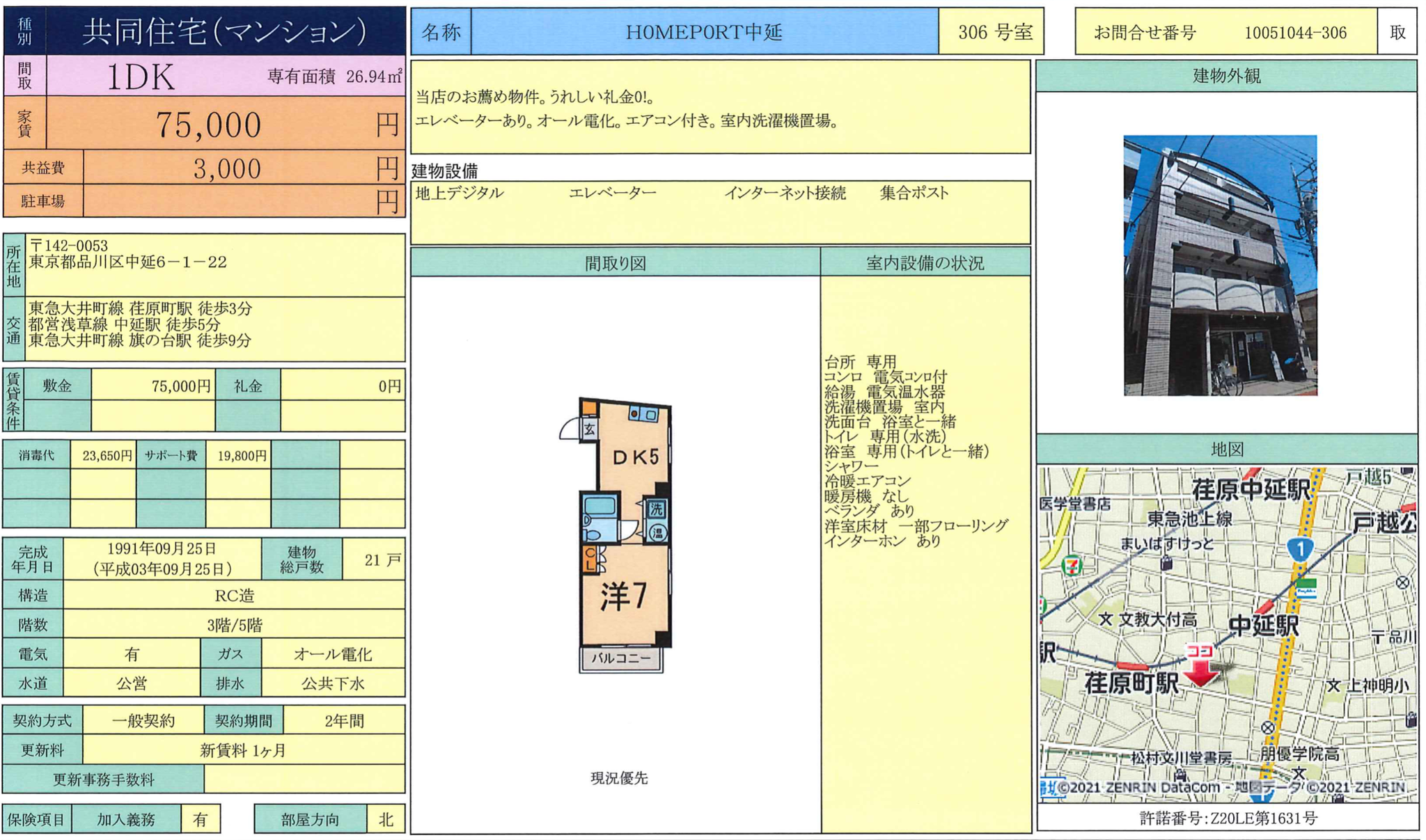The image size is (1426, 840).
Task: Click the 洗濯機置場 室内 equipment line
Action: pos(884,406)
